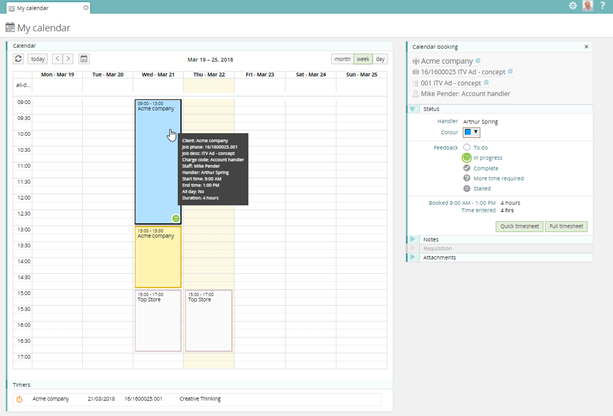Start the Acme company timer icon
This screenshot has height=416, width=613.
[19, 399]
